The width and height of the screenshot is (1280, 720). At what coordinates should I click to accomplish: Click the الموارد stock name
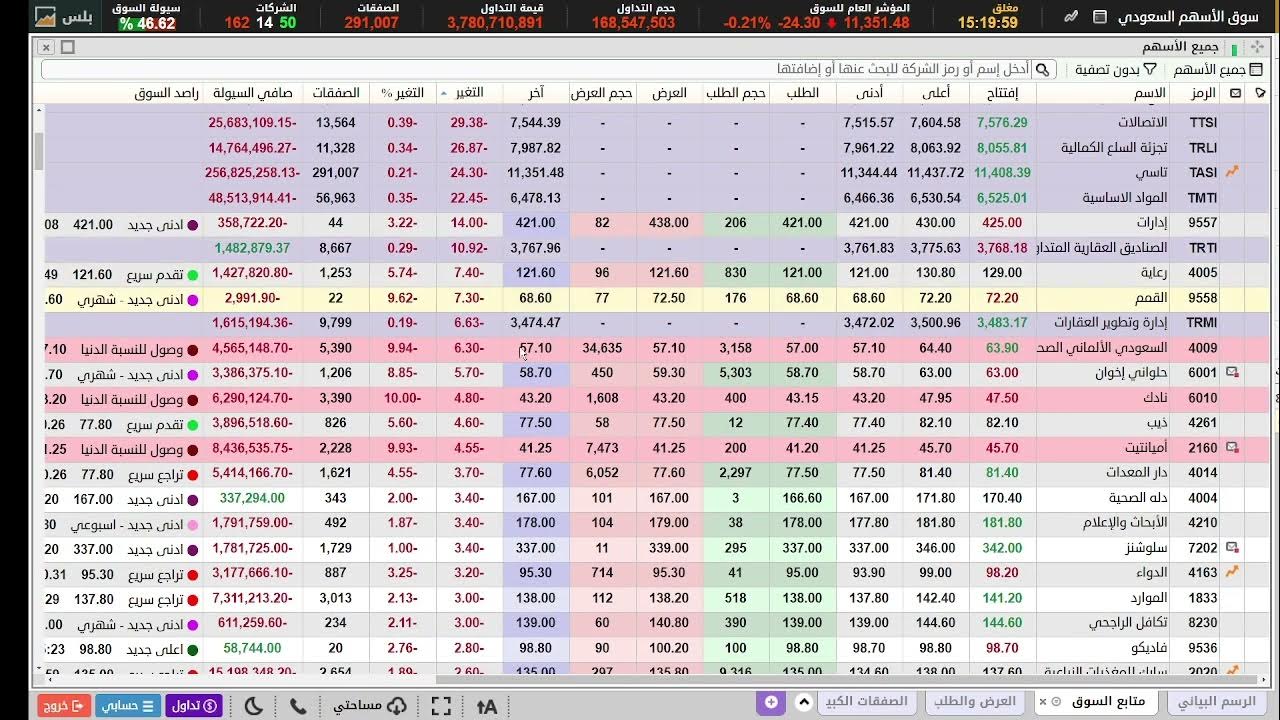(x=1147, y=598)
